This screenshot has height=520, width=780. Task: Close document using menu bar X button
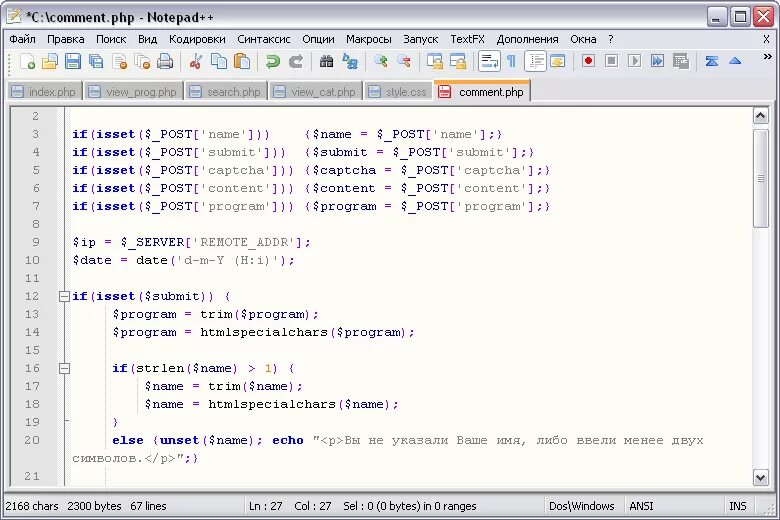coord(766,39)
